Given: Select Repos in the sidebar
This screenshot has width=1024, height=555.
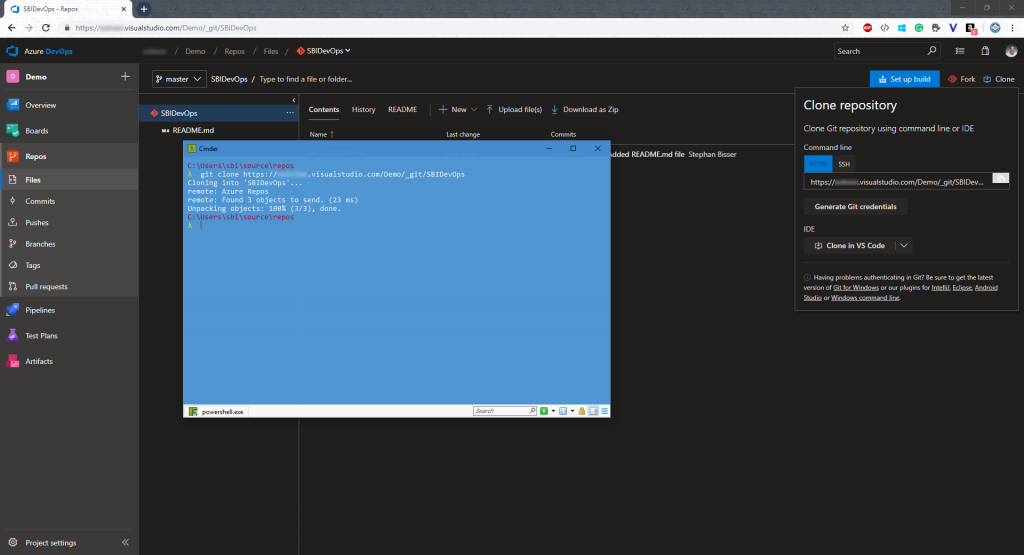Looking at the screenshot, I should (x=36, y=156).
